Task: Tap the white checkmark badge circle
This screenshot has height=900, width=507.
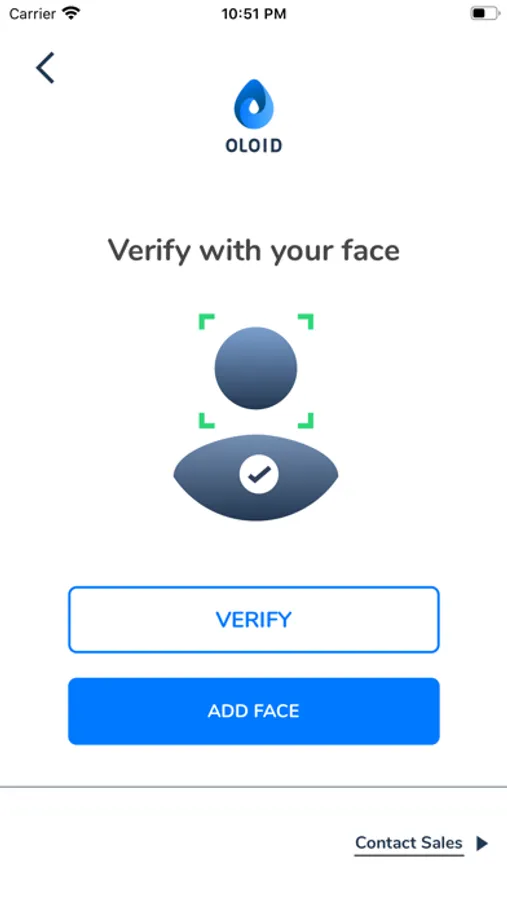Action: [x=259, y=474]
